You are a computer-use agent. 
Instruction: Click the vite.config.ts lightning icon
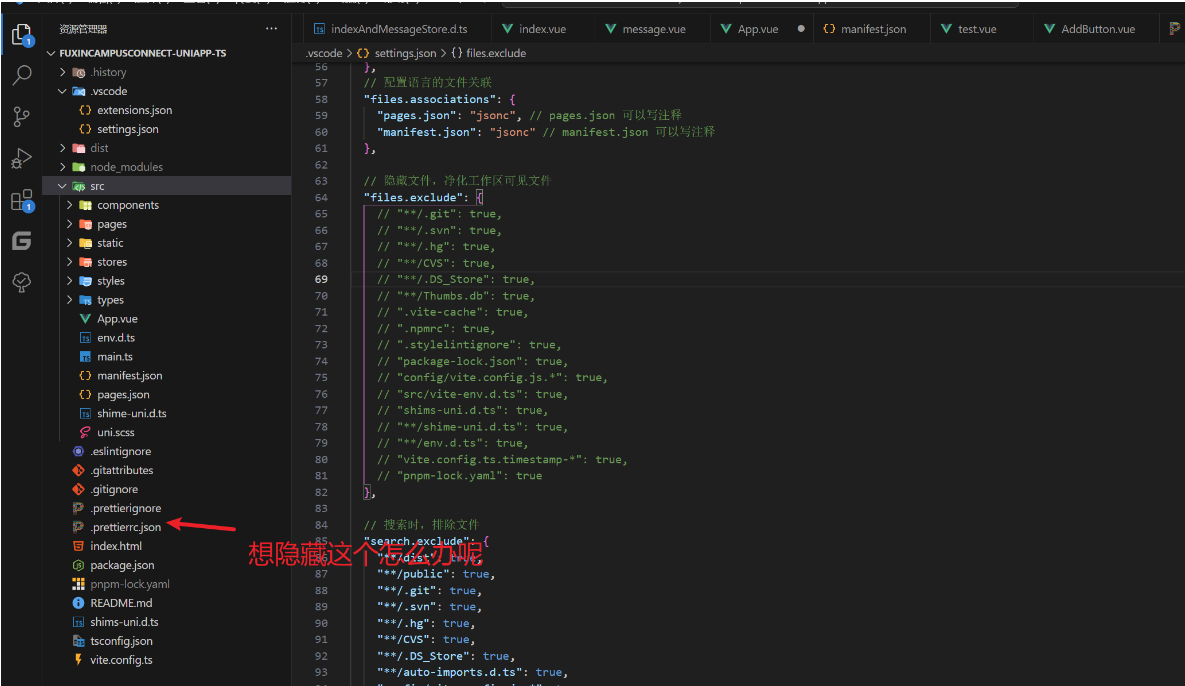[x=78, y=660]
